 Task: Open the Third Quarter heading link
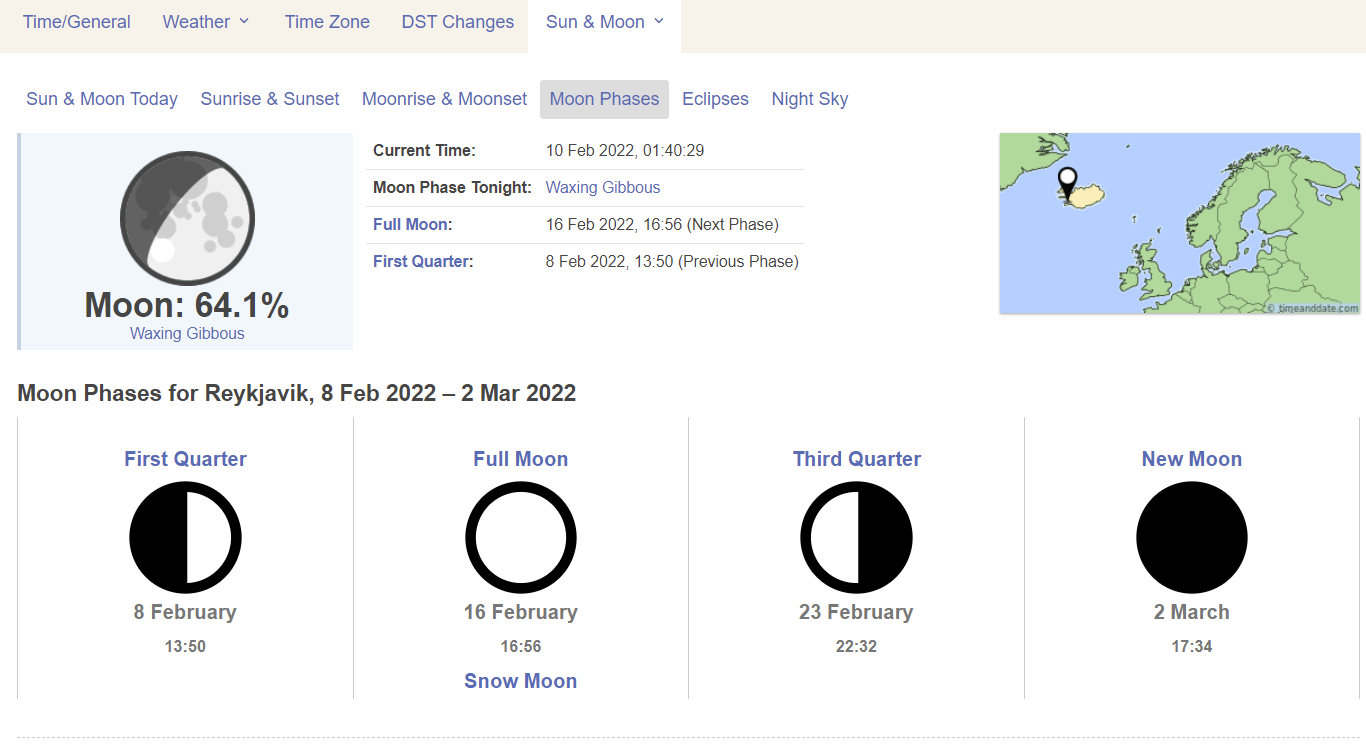pos(857,459)
